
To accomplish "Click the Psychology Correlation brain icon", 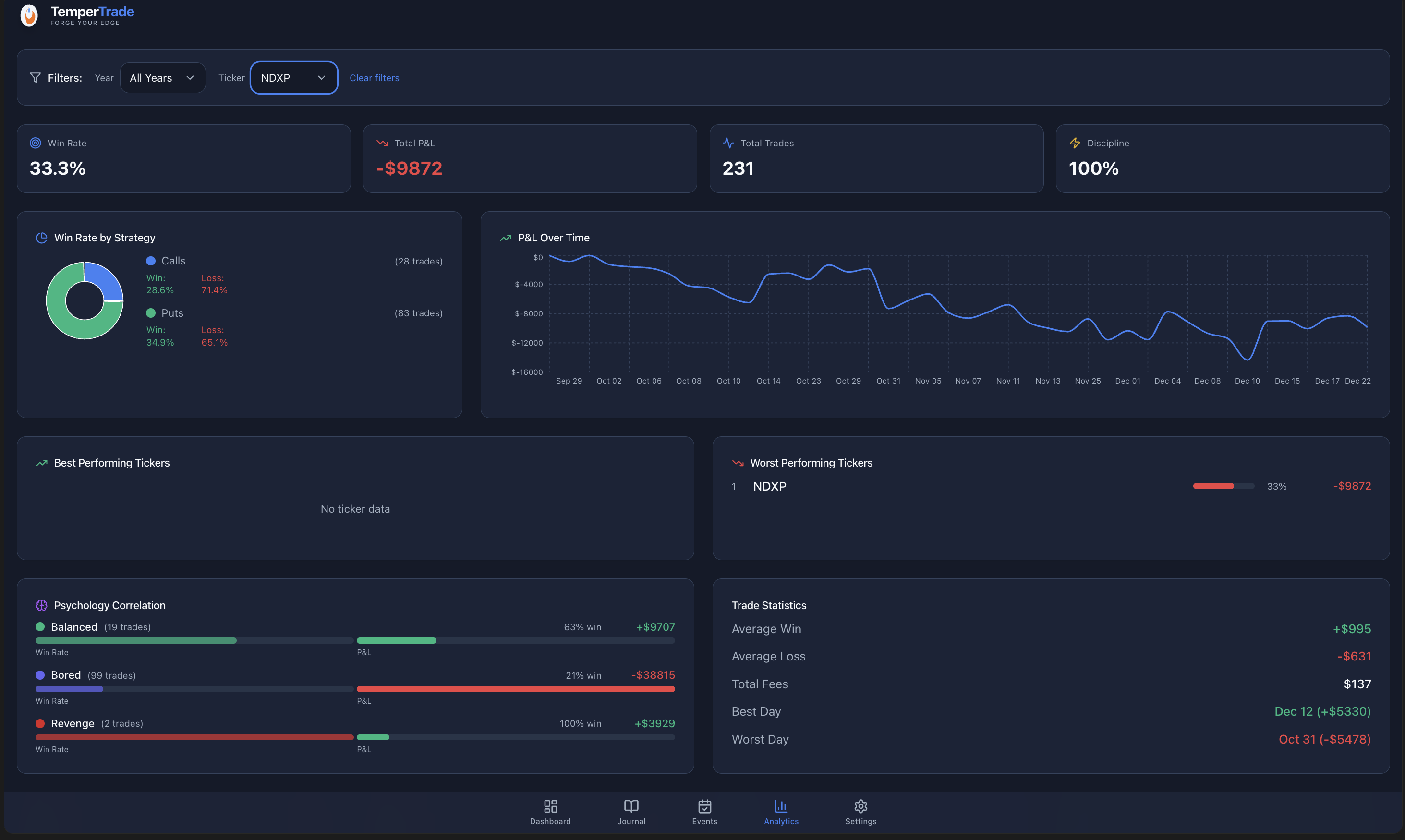I will (41, 605).
